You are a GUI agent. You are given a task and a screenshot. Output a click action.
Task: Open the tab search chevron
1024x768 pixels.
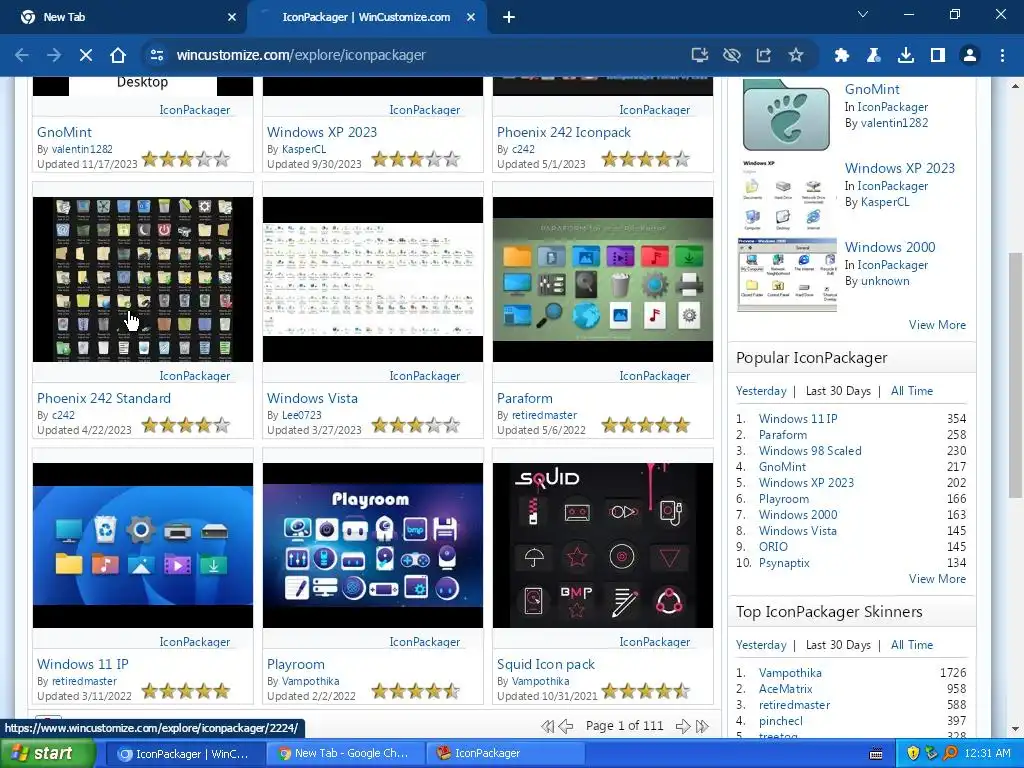pos(863,14)
